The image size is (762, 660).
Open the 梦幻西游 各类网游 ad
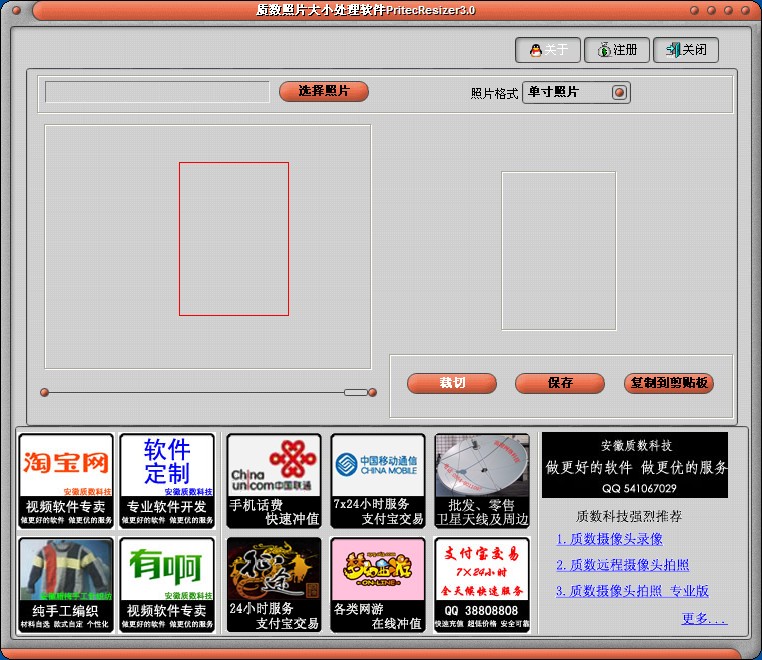coord(378,585)
